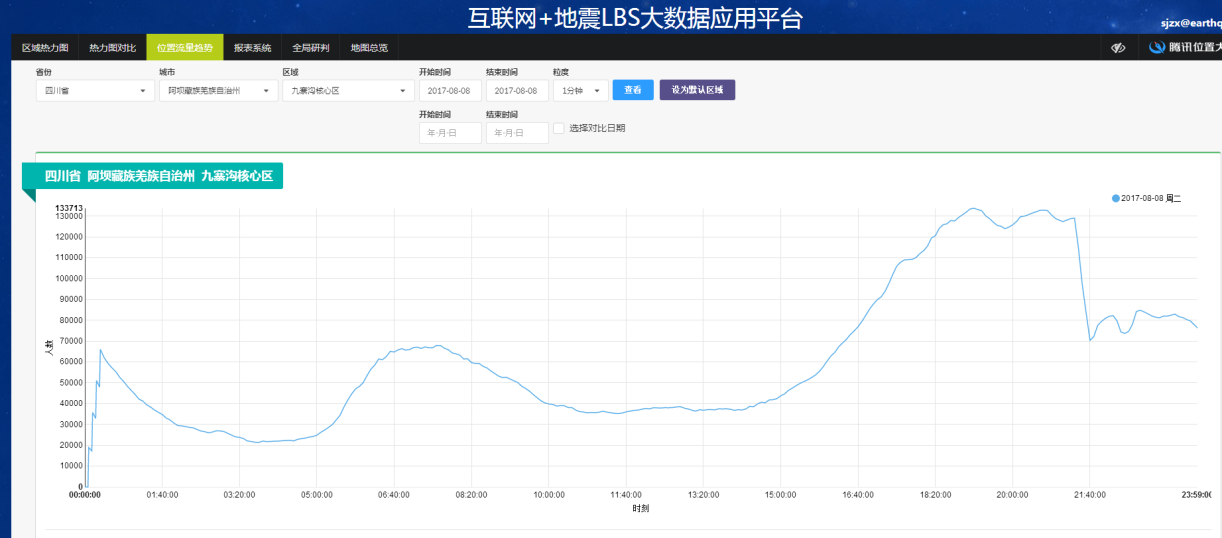Change the 粒度 granularity dropdown 1分钟
Viewport: 1222px width, 538px height.
point(580,91)
